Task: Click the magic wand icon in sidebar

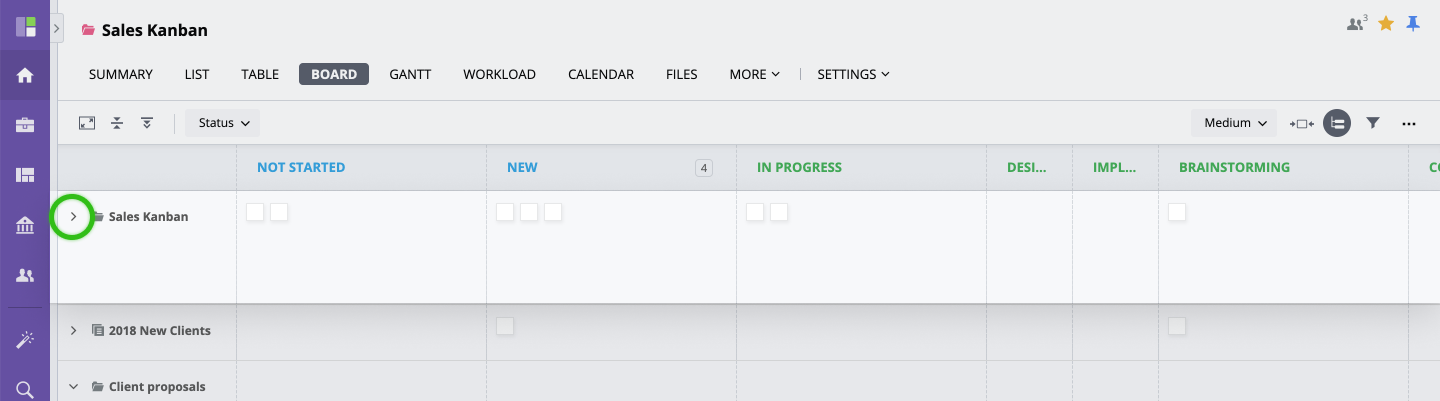Action: [25, 340]
